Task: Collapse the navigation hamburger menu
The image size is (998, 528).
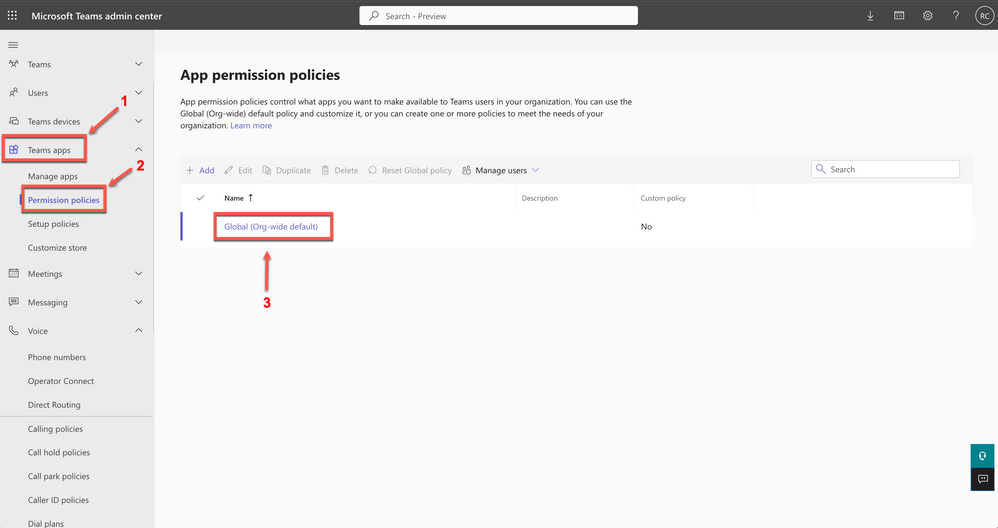Action: [13, 45]
